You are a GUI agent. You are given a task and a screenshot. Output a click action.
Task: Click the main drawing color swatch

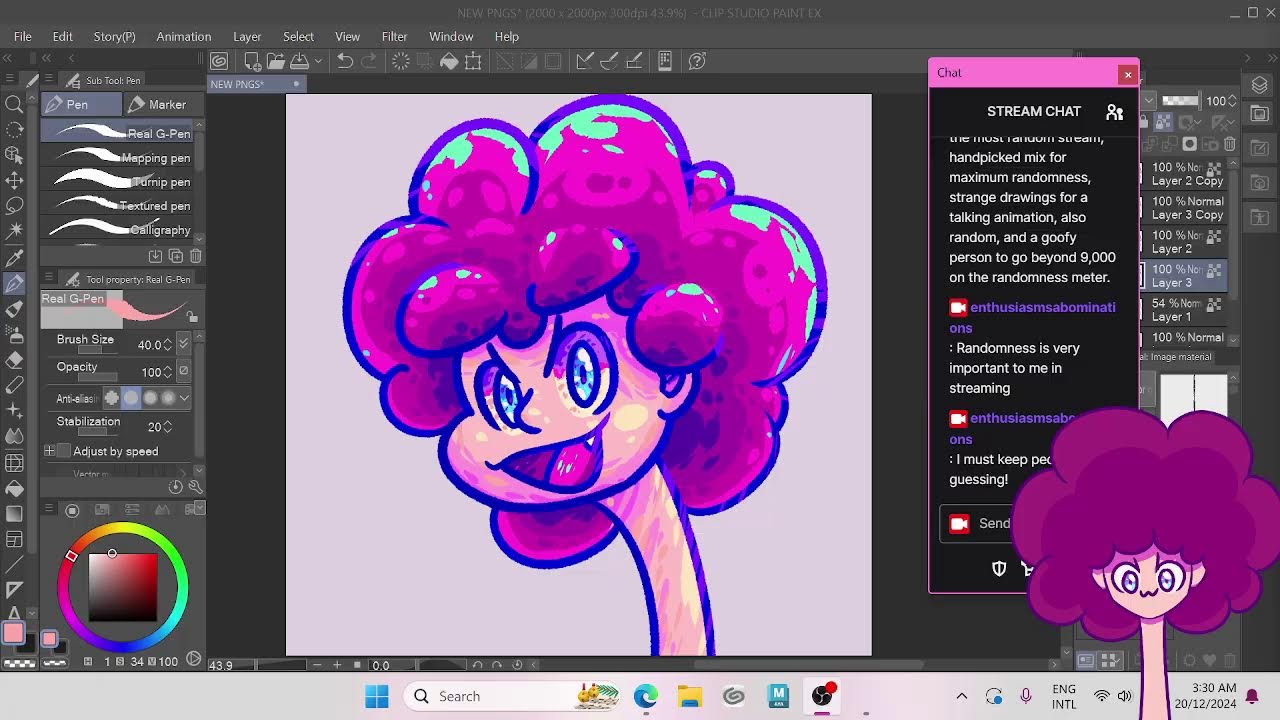[13, 633]
